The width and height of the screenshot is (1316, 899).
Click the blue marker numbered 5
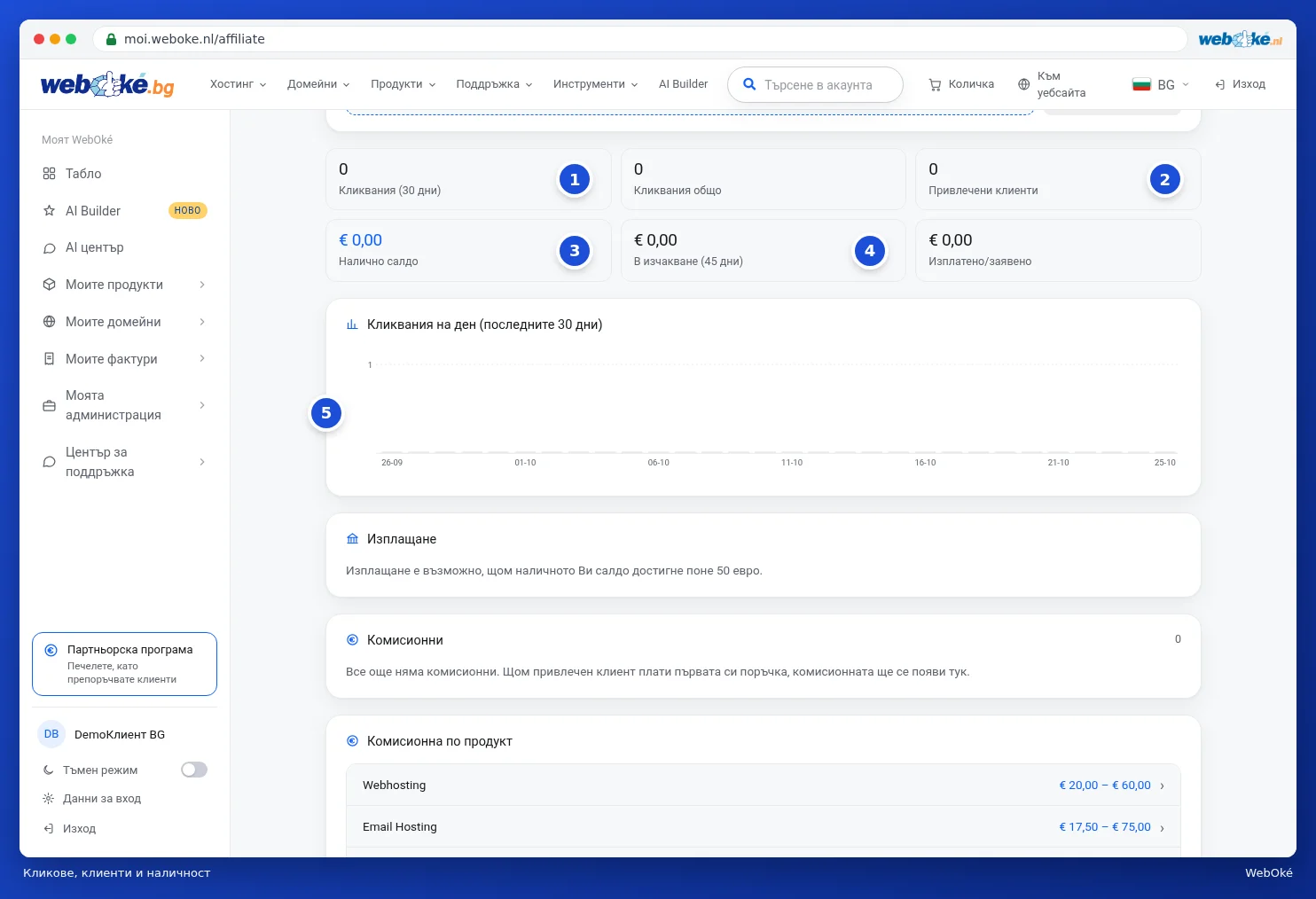[326, 413]
